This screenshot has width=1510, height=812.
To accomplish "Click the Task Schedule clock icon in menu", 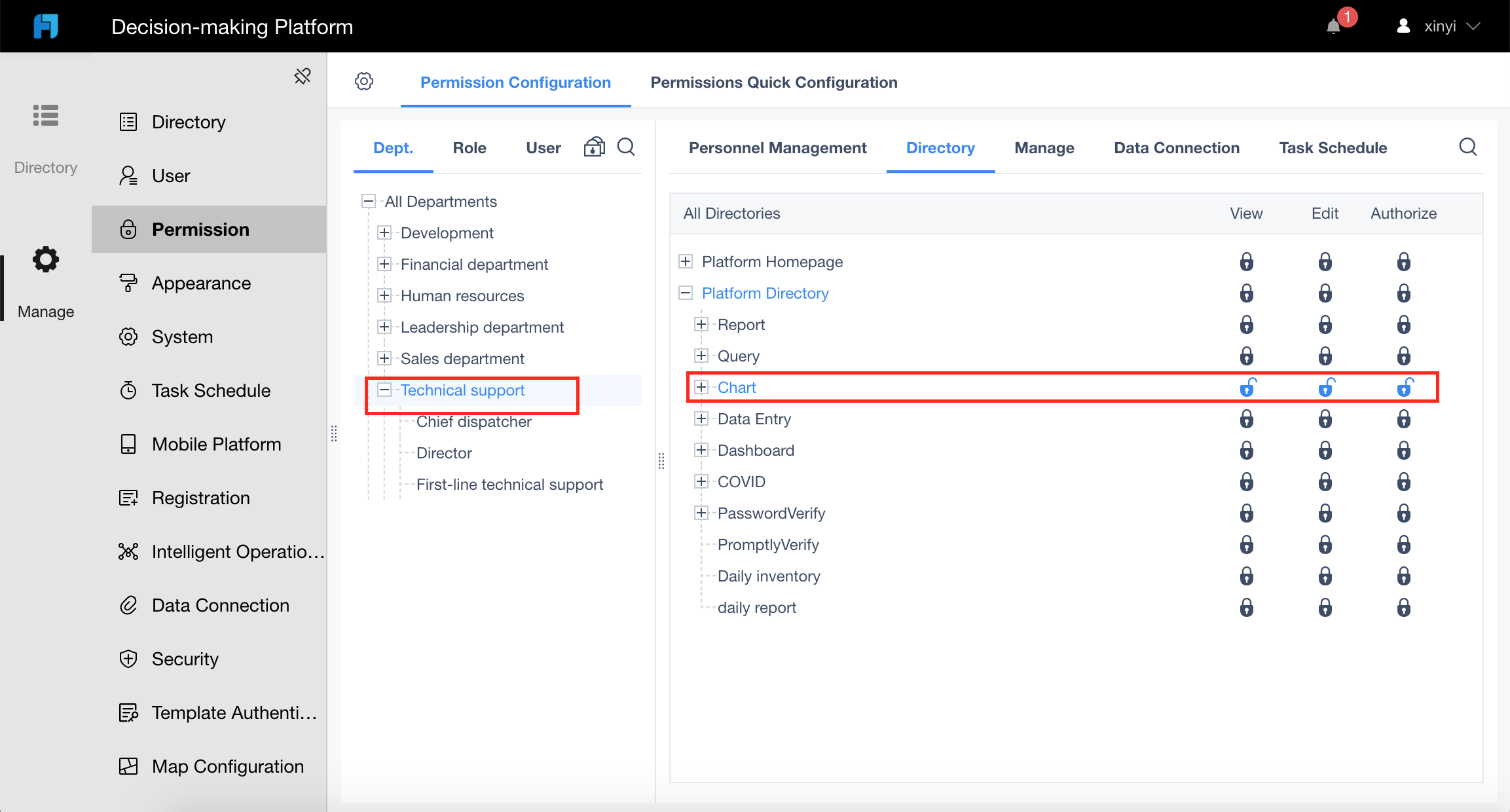I will click(x=128, y=390).
